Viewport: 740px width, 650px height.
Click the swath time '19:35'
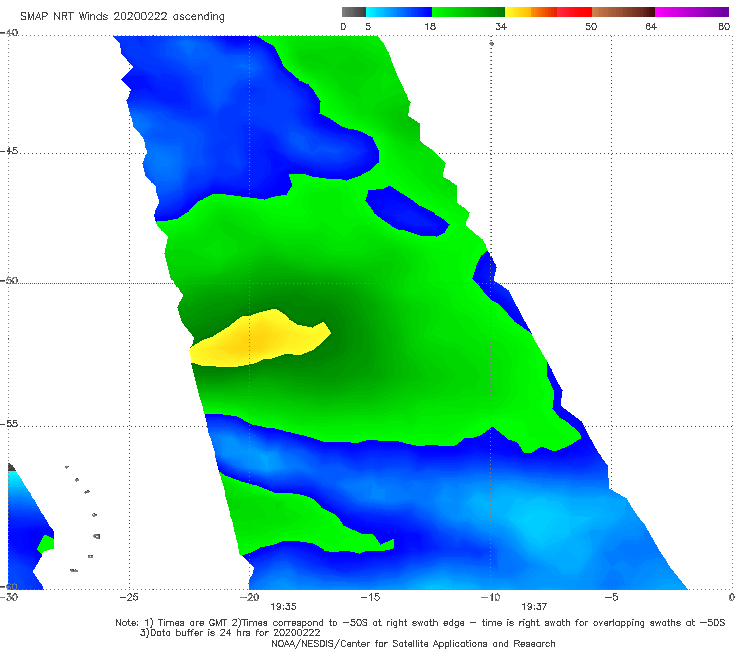283,607
